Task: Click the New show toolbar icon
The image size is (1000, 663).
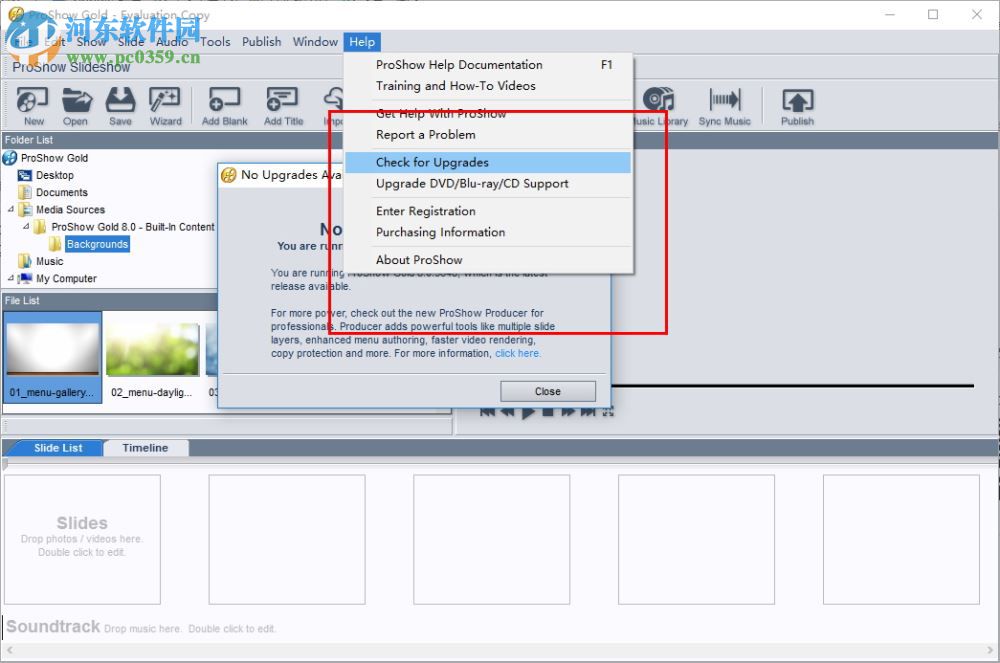Action: 33,106
